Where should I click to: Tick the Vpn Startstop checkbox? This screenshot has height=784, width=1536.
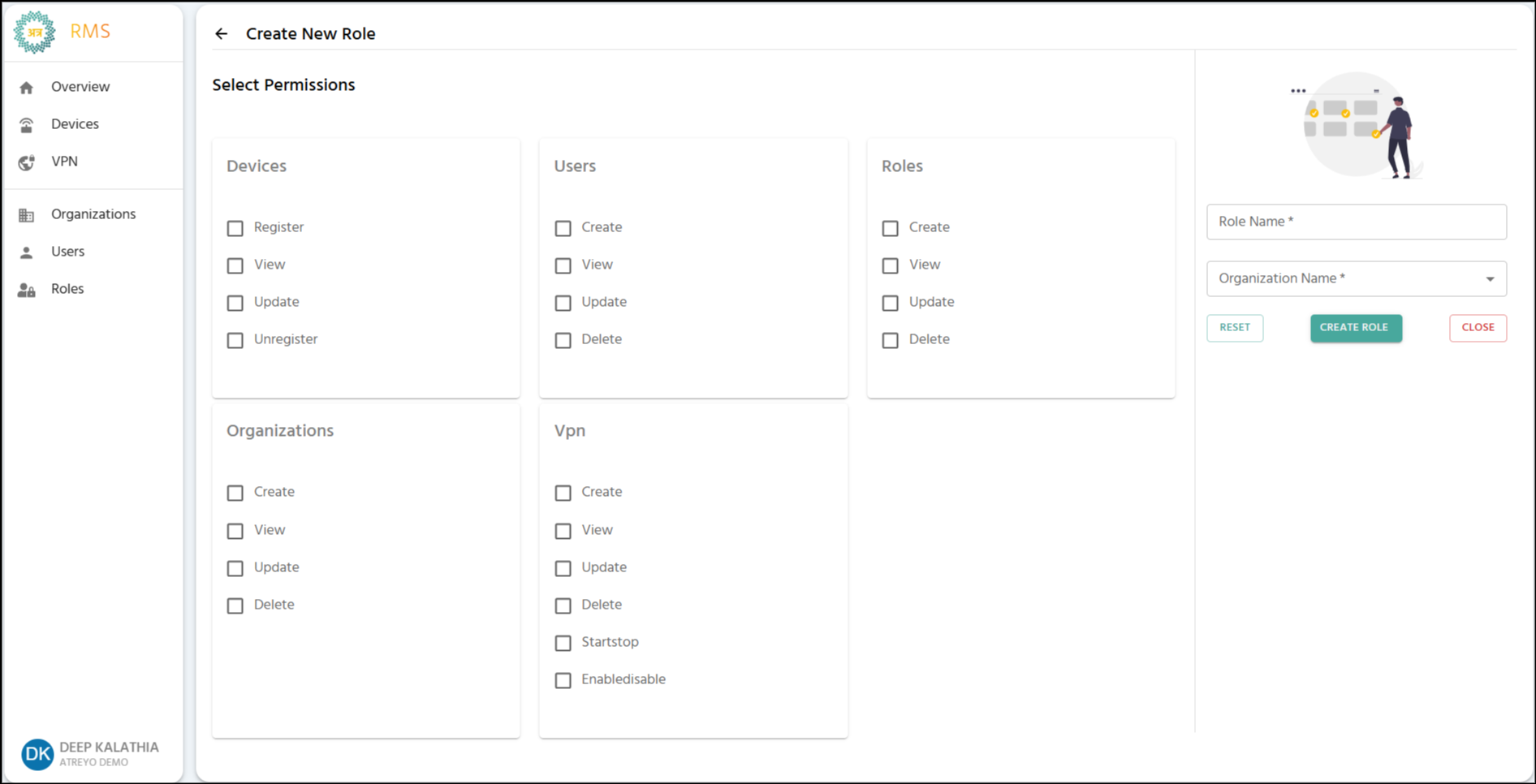pyautogui.click(x=563, y=643)
